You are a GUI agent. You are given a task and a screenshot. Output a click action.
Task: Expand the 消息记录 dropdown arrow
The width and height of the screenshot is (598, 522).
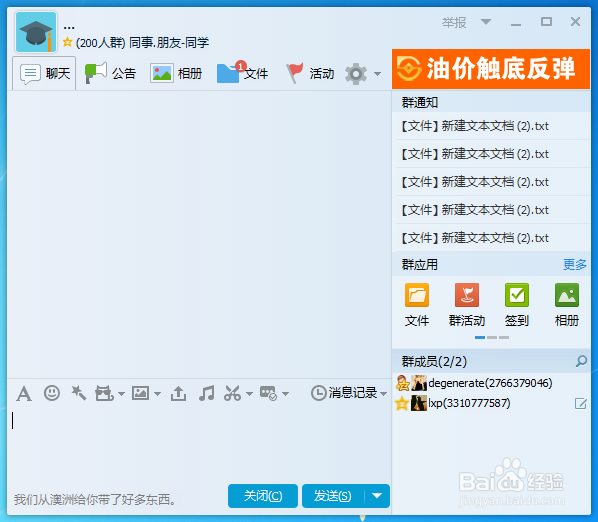[x=383, y=394]
